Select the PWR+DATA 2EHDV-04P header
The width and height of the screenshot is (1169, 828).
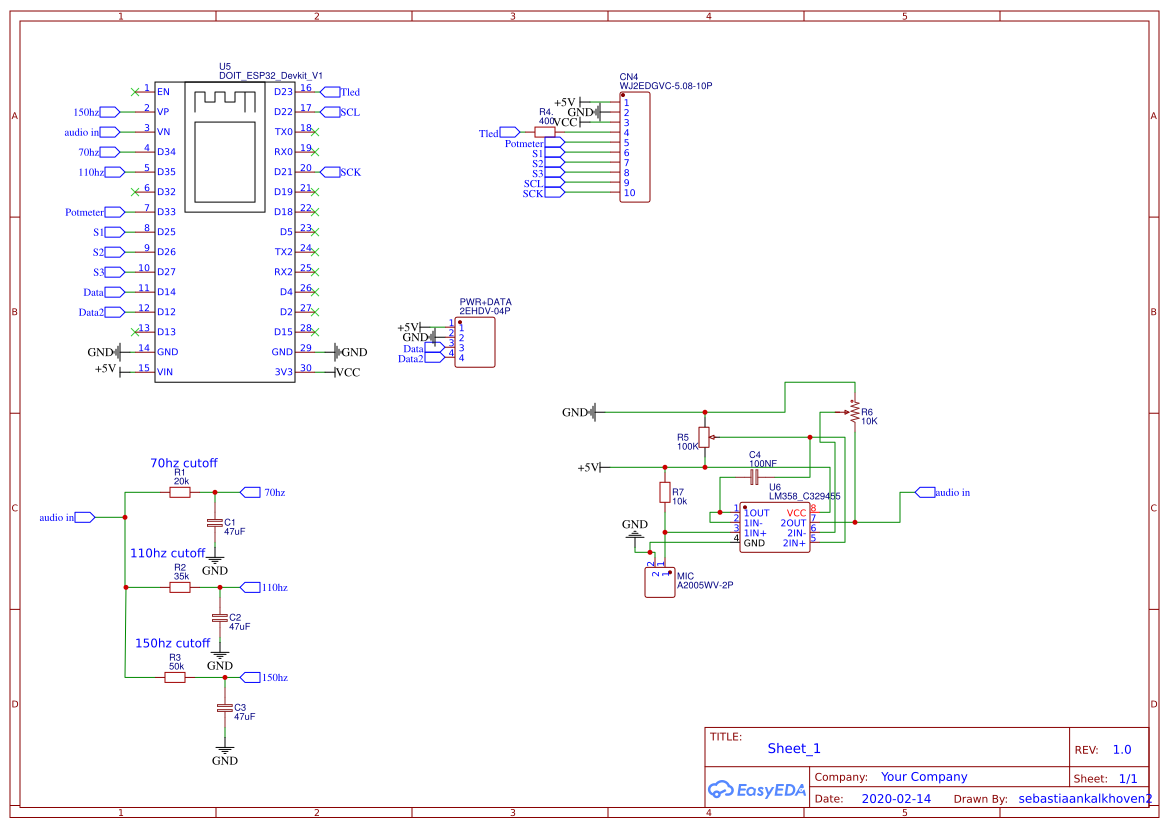[x=475, y=343]
